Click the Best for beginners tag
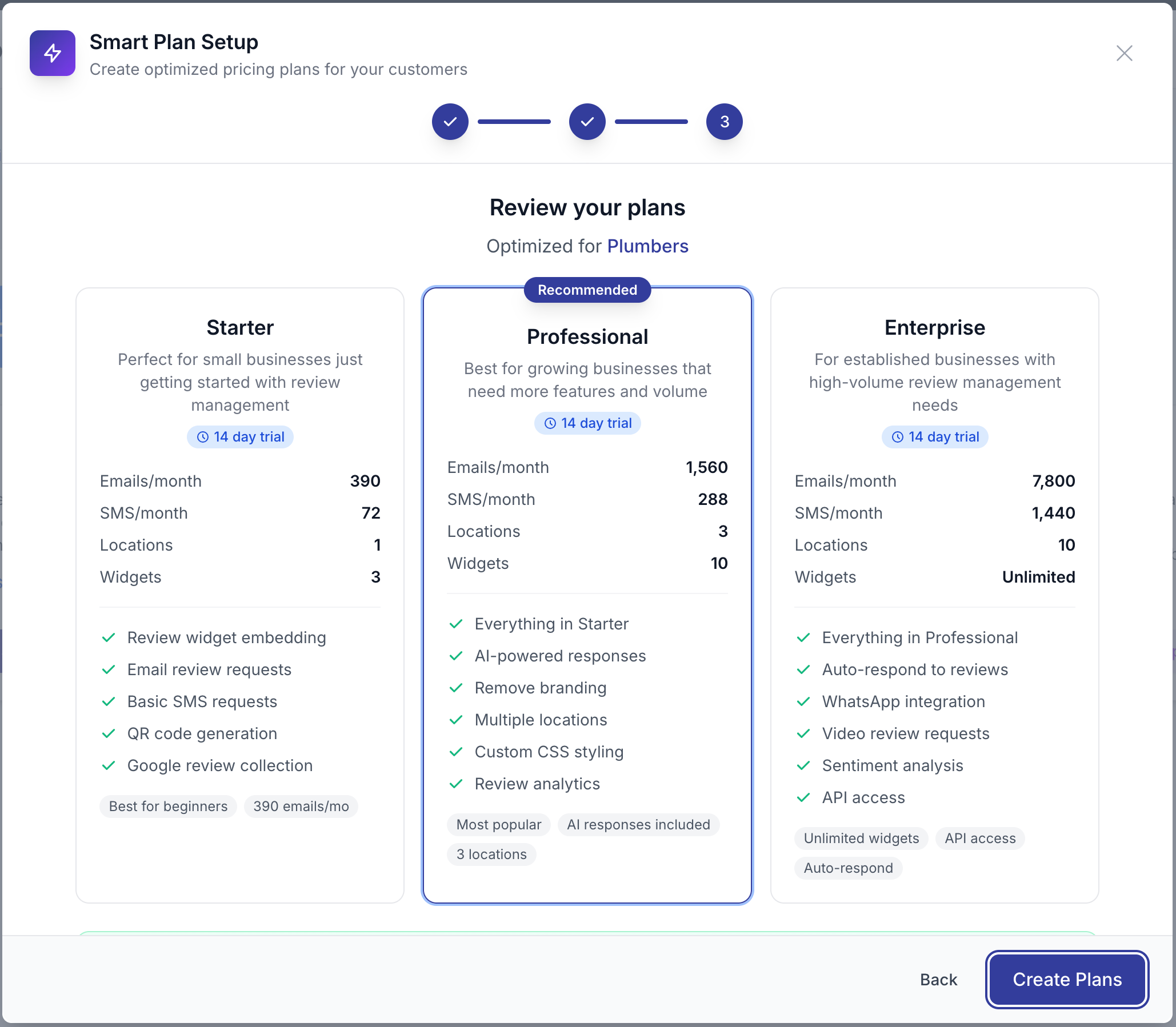Image resolution: width=1176 pixels, height=1027 pixels. 168,807
